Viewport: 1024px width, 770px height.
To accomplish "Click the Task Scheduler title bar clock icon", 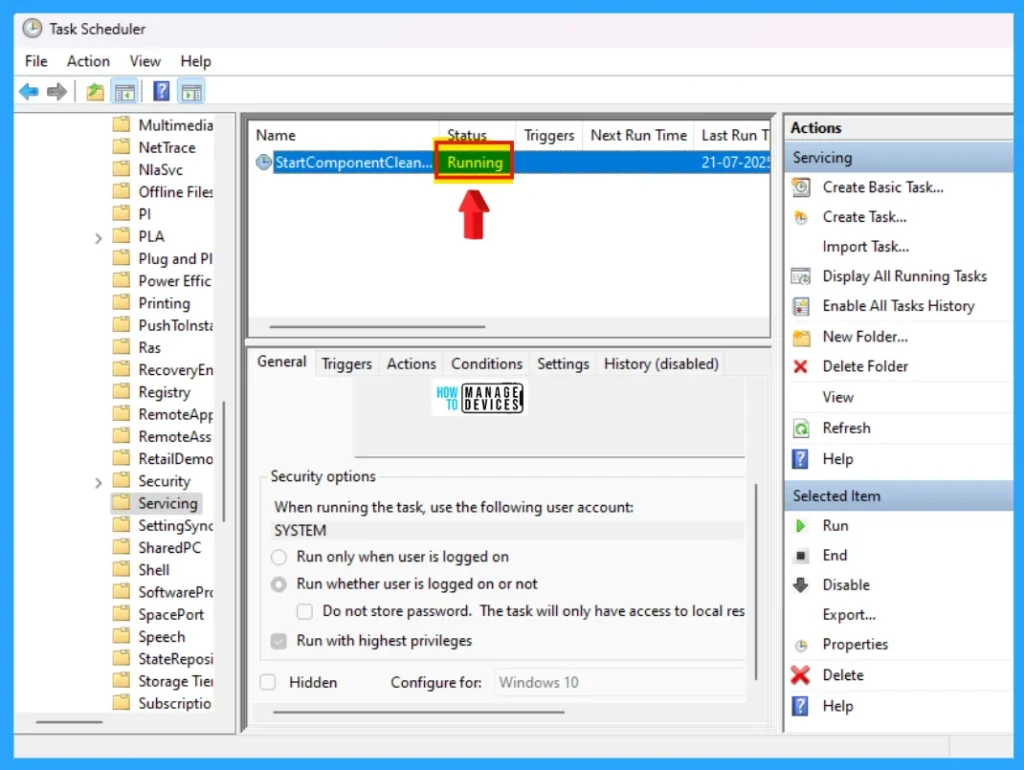I will tap(32, 29).
